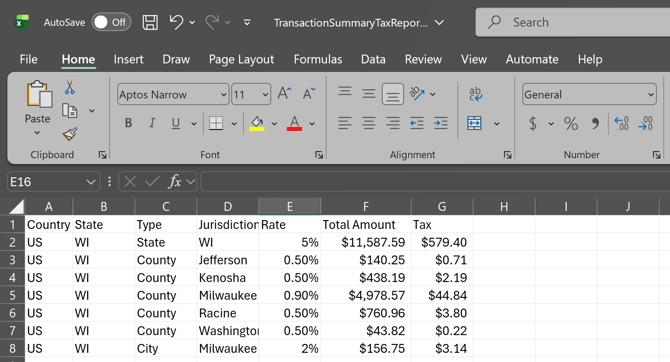670x362 pixels.
Task: Align text left
Action: point(345,123)
